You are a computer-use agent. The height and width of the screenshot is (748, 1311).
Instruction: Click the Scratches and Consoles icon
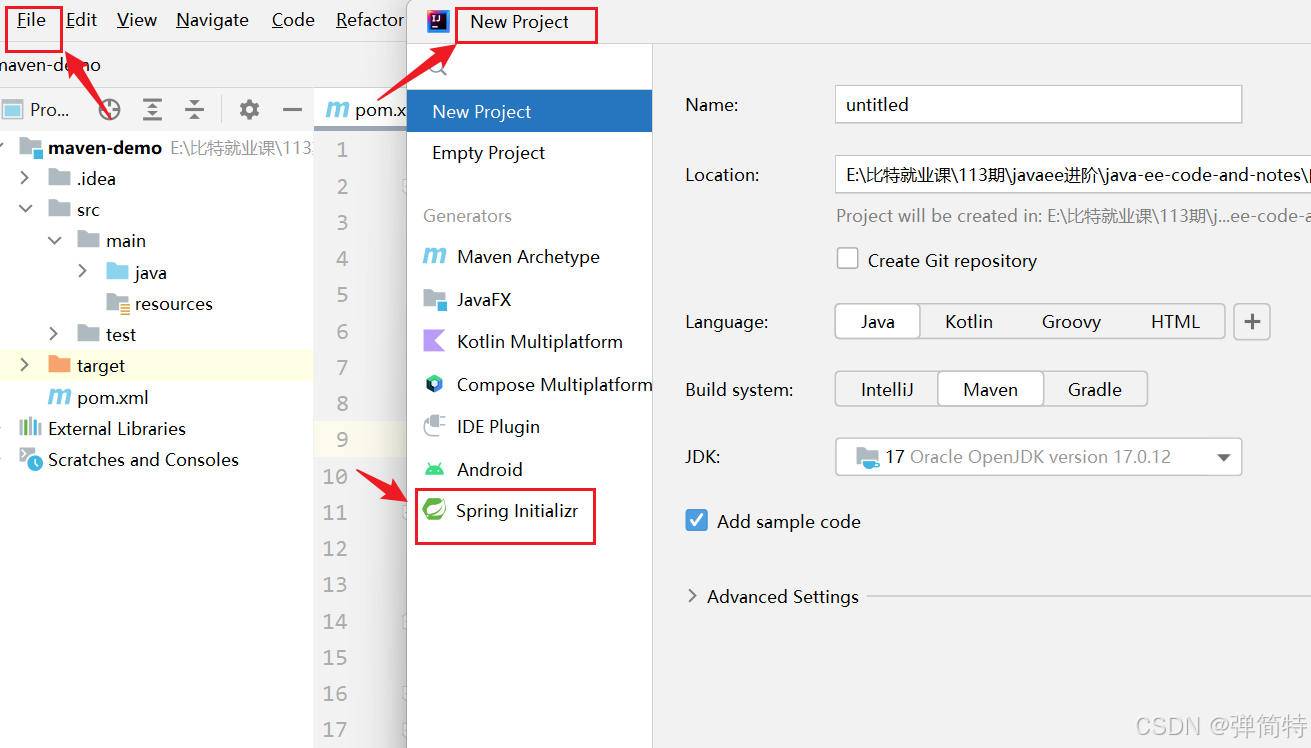(30, 459)
